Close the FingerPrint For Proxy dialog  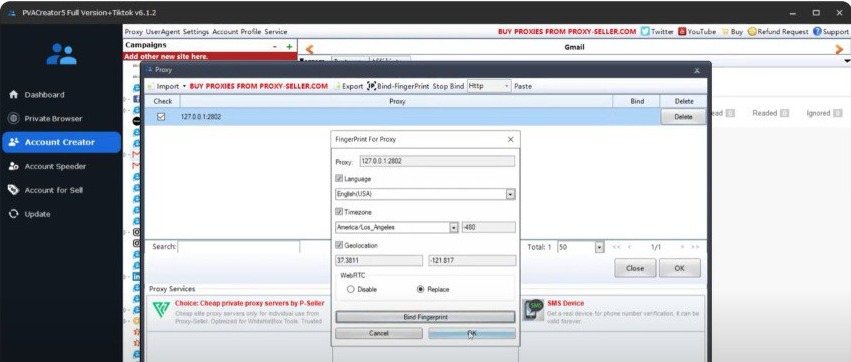coord(510,139)
